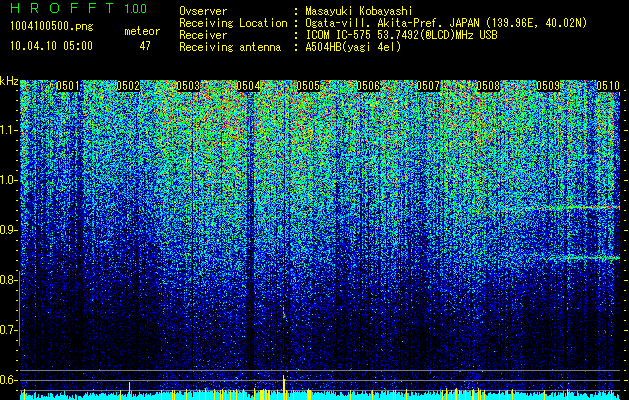This screenshot has width=629, height=400.
Task: Click the Receiving Location label
Action: click(x=233, y=23)
